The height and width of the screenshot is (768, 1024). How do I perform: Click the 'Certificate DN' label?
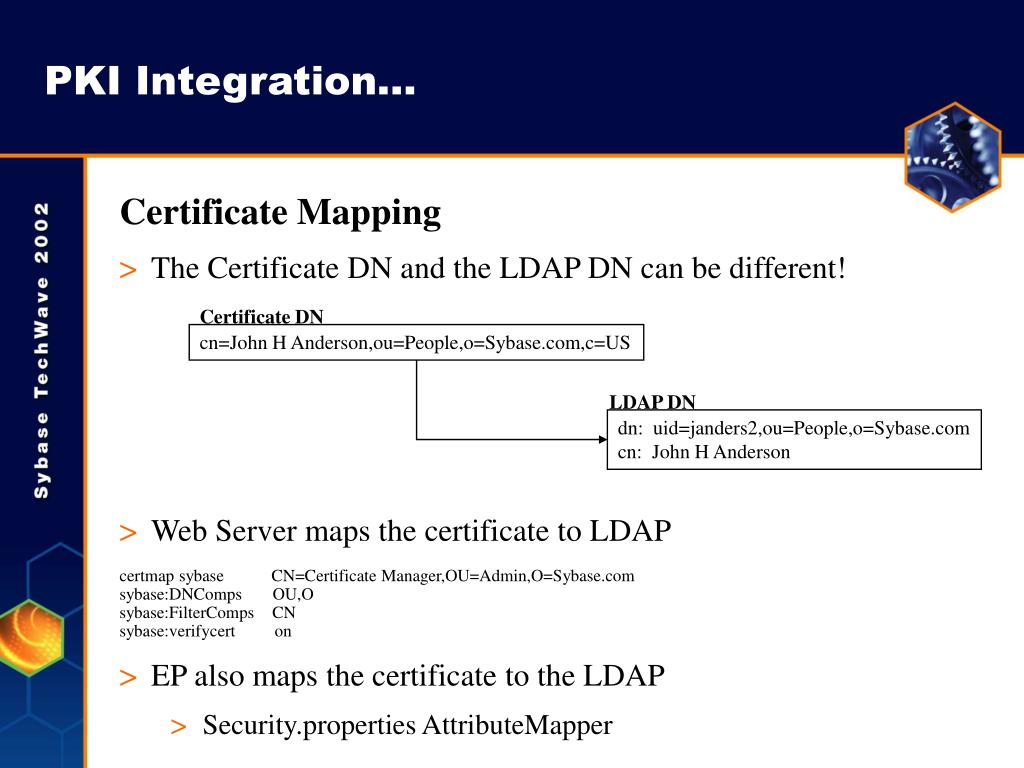pos(261,316)
